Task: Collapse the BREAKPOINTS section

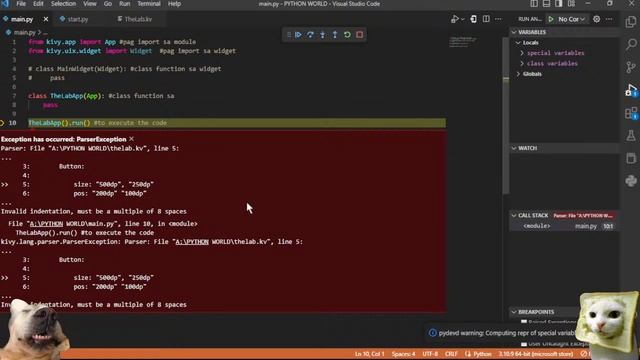Action: (x=544, y=312)
